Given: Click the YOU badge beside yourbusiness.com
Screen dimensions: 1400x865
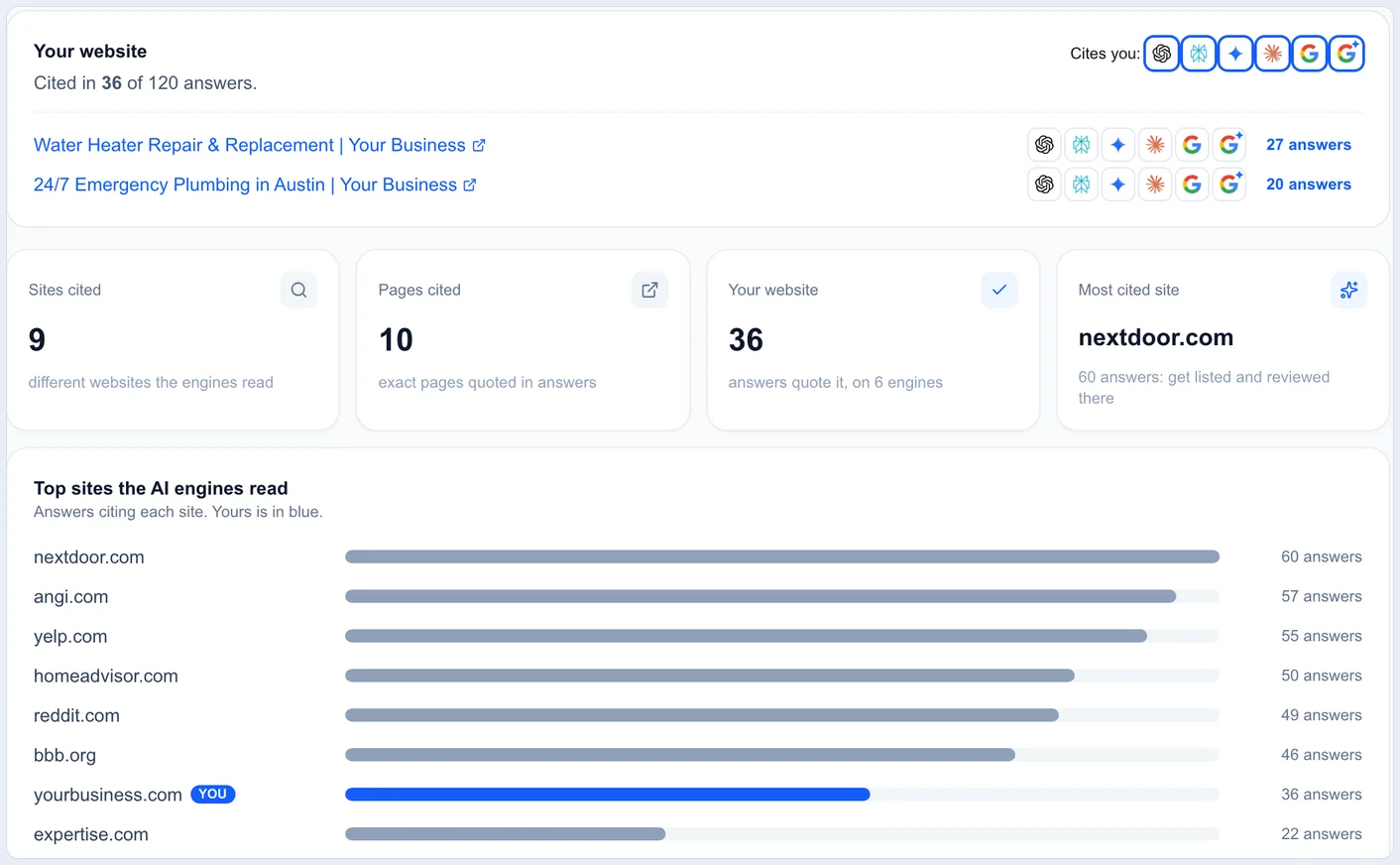Looking at the screenshot, I should point(213,795).
